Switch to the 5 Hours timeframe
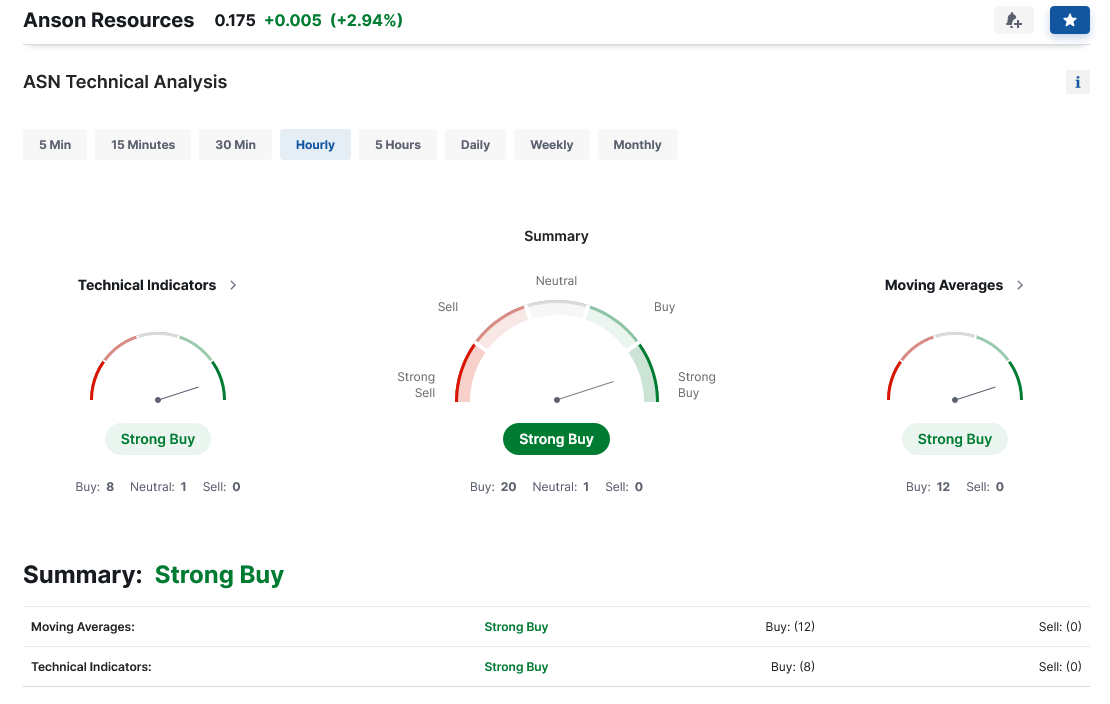 [398, 144]
